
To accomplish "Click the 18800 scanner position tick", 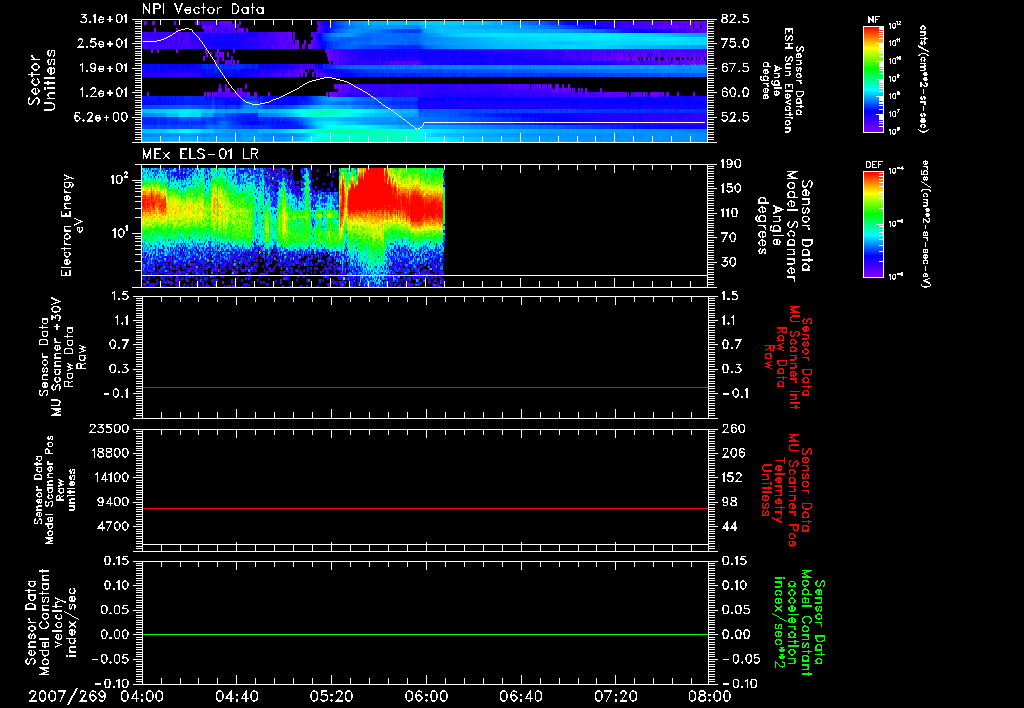I will pyautogui.click(x=110, y=453).
